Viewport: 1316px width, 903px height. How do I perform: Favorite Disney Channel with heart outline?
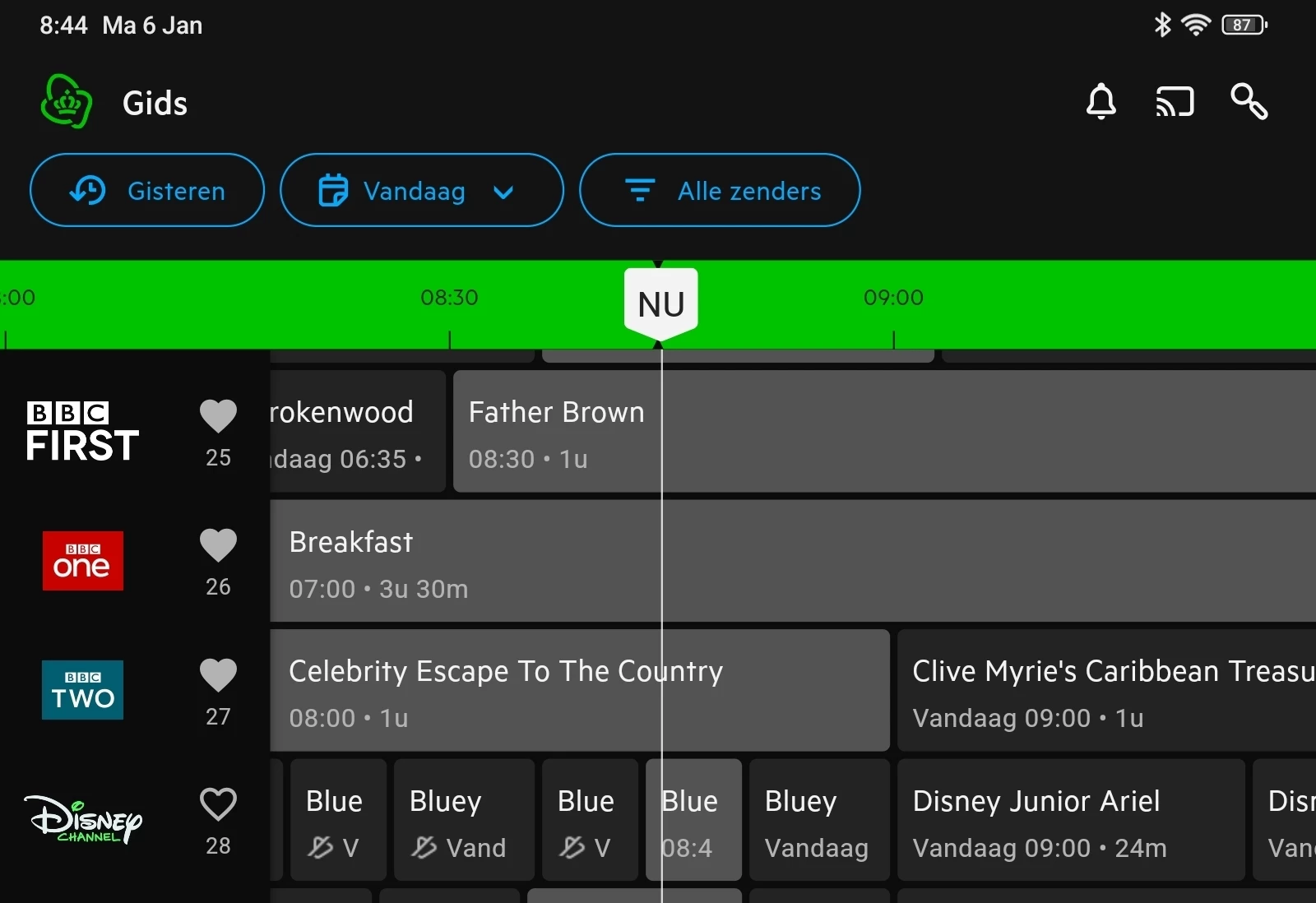tap(218, 804)
